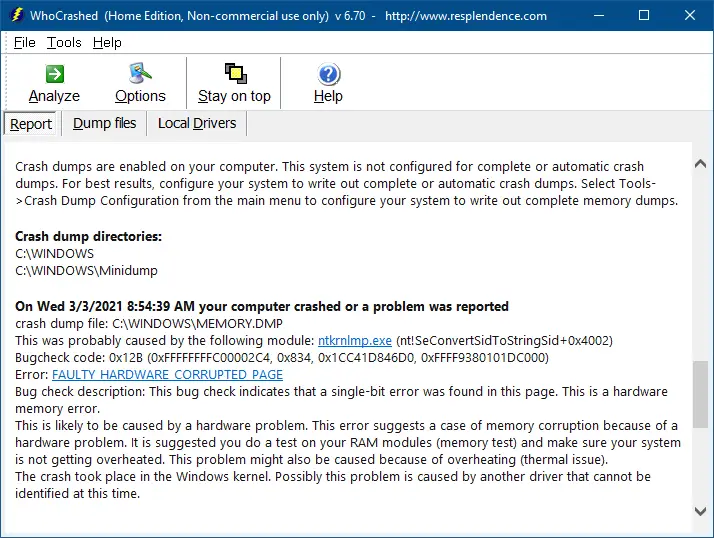The image size is (714, 538).
Task: Click the green Analyze arrow icon
Action: coord(55,74)
